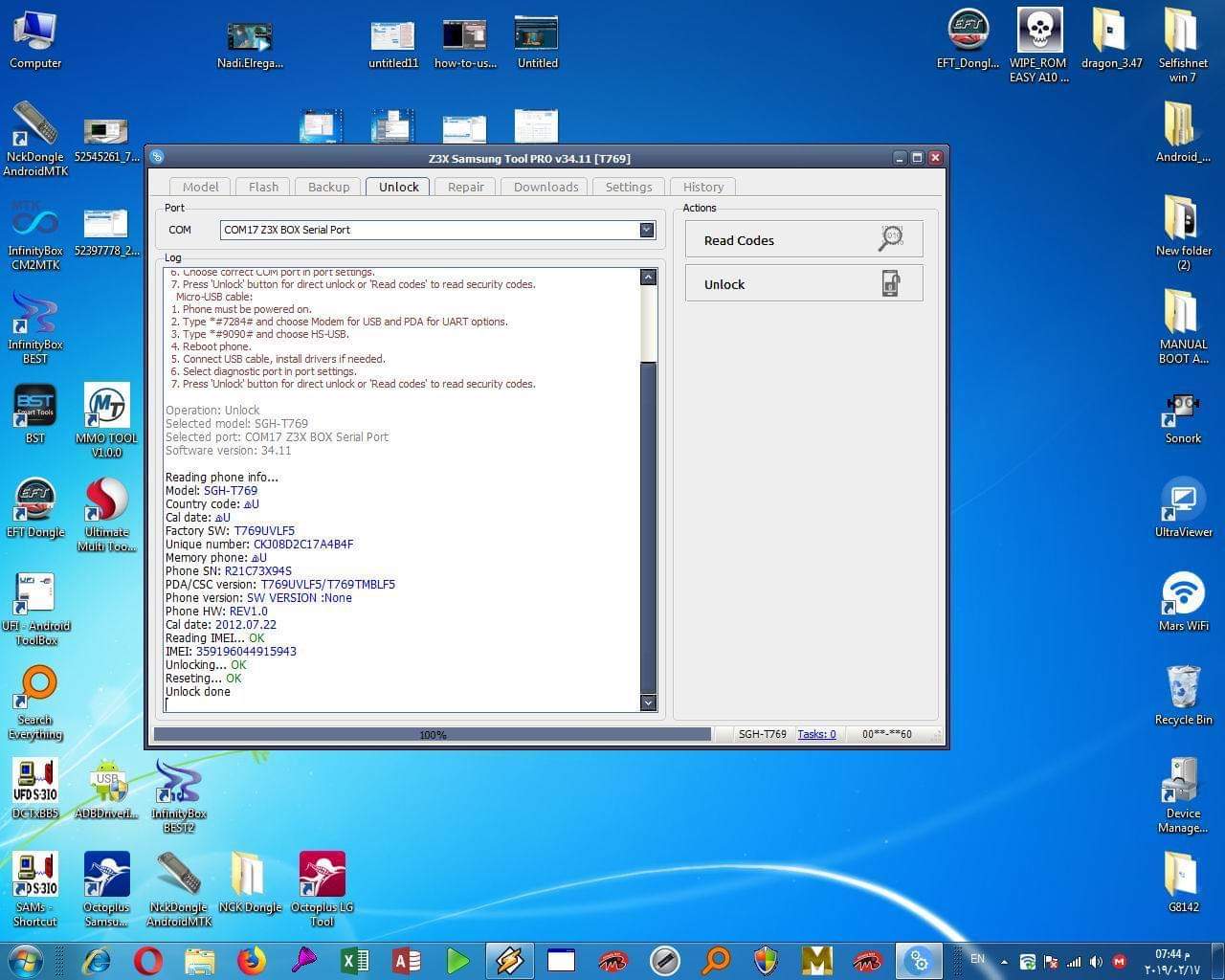The height and width of the screenshot is (980, 1225).
Task: Open the Repair tab
Action: [x=466, y=187]
